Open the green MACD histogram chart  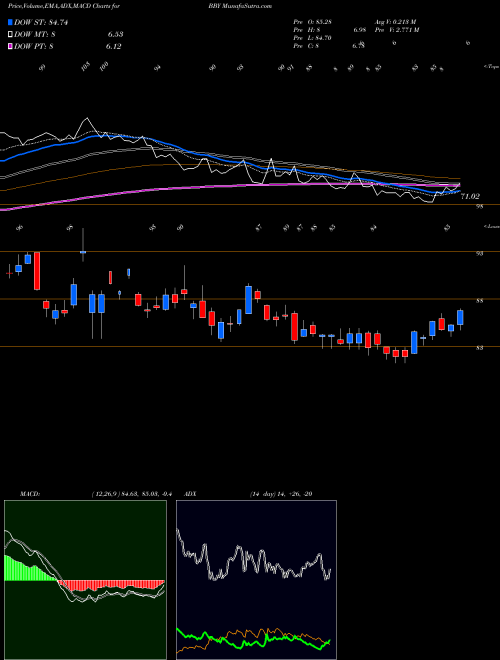coord(85,580)
